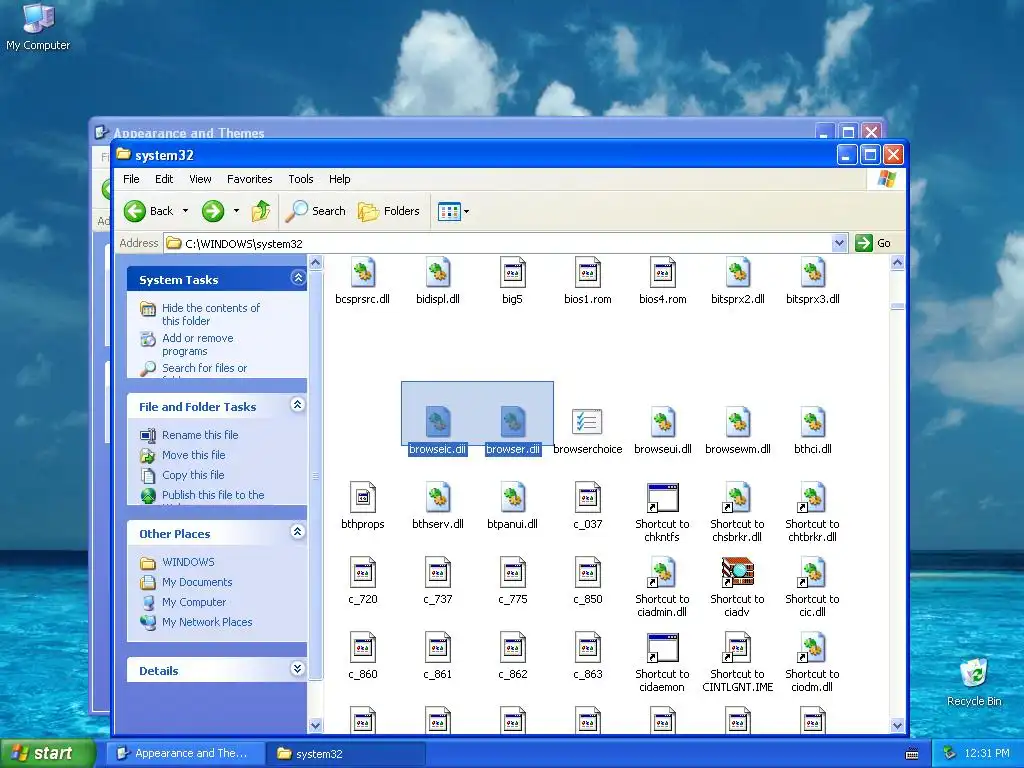Toggle the Folders pane button
The width and height of the screenshot is (1024, 768).
pos(389,211)
